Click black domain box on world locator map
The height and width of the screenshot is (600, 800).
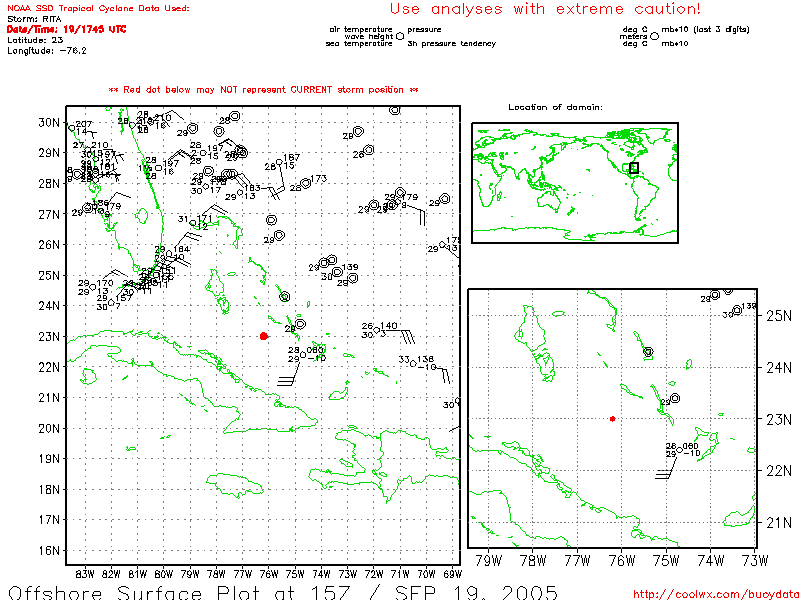click(633, 168)
